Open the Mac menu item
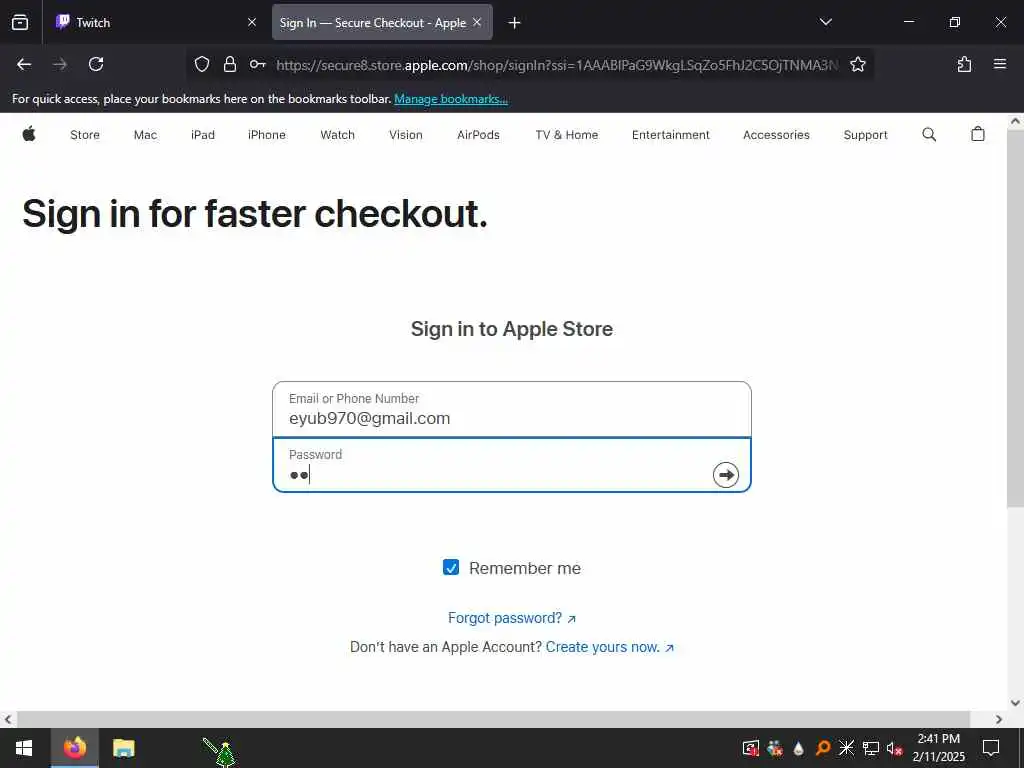 point(145,135)
